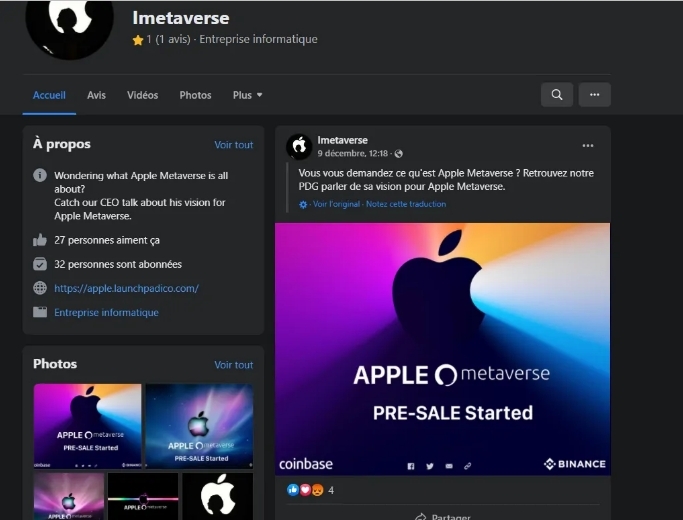
Task: Open the first purple-orange Apple photo thumbnail
Action: (88, 426)
